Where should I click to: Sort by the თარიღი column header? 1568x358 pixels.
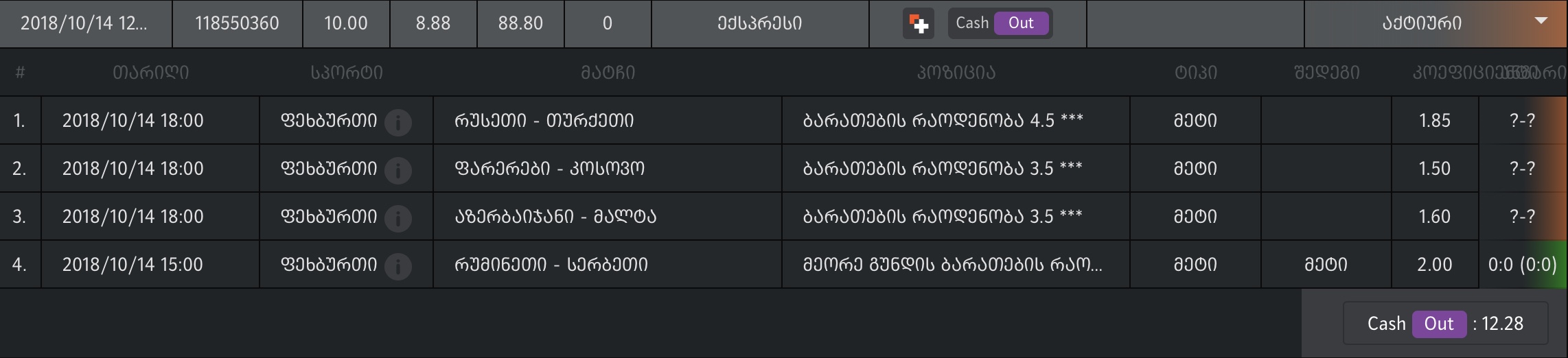(x=151, y=73)
